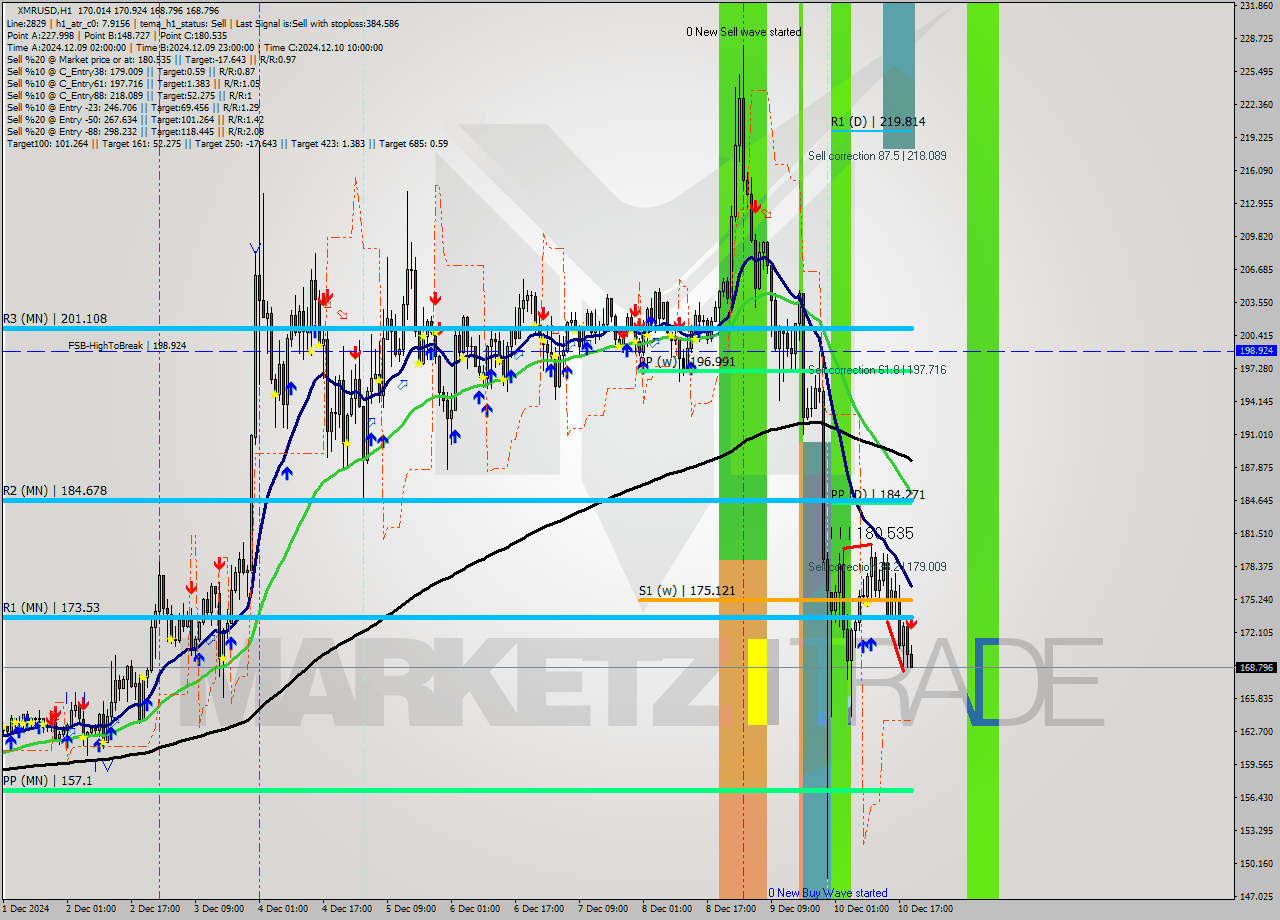Viewport: 1280px width, 920px height.
Task: Click the '0 New Buy Wave started' annotation
Action: click(827, 893)
